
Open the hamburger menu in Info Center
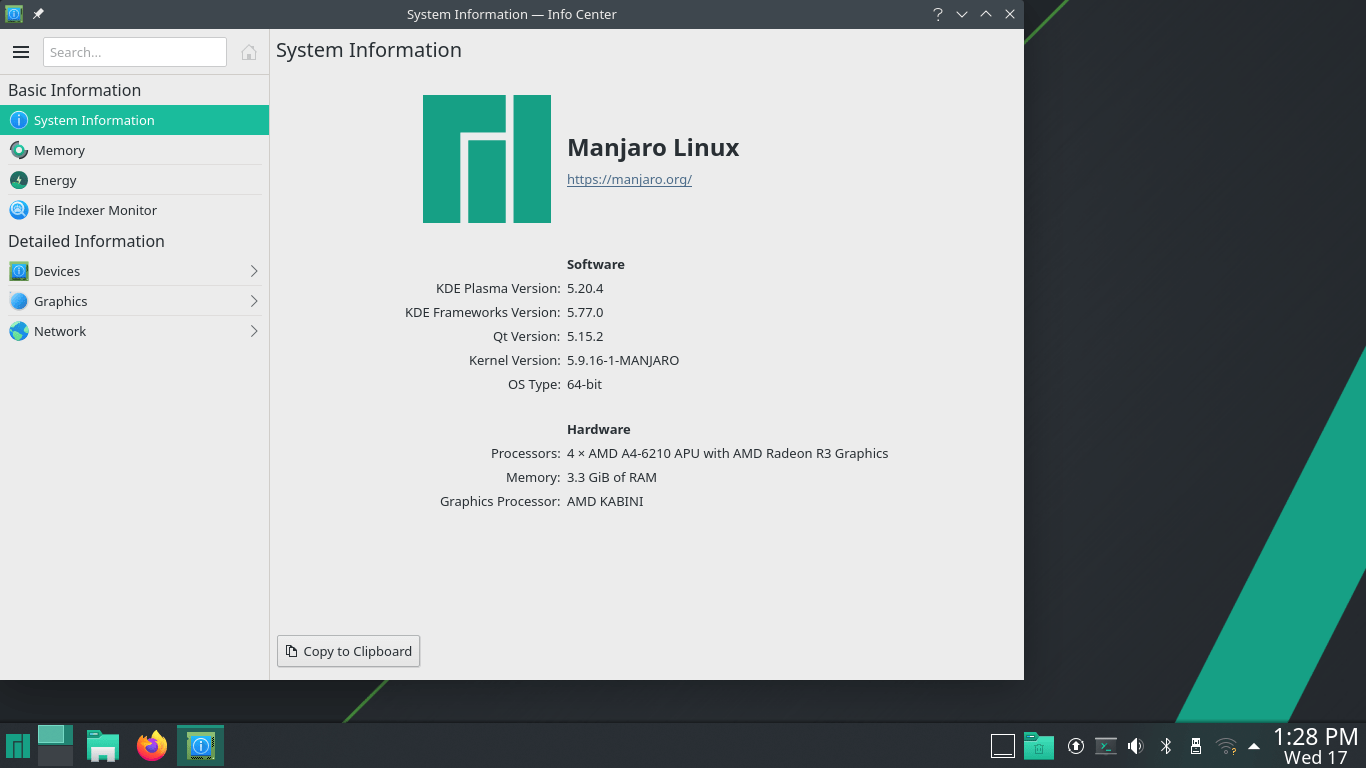pos(21,52)
